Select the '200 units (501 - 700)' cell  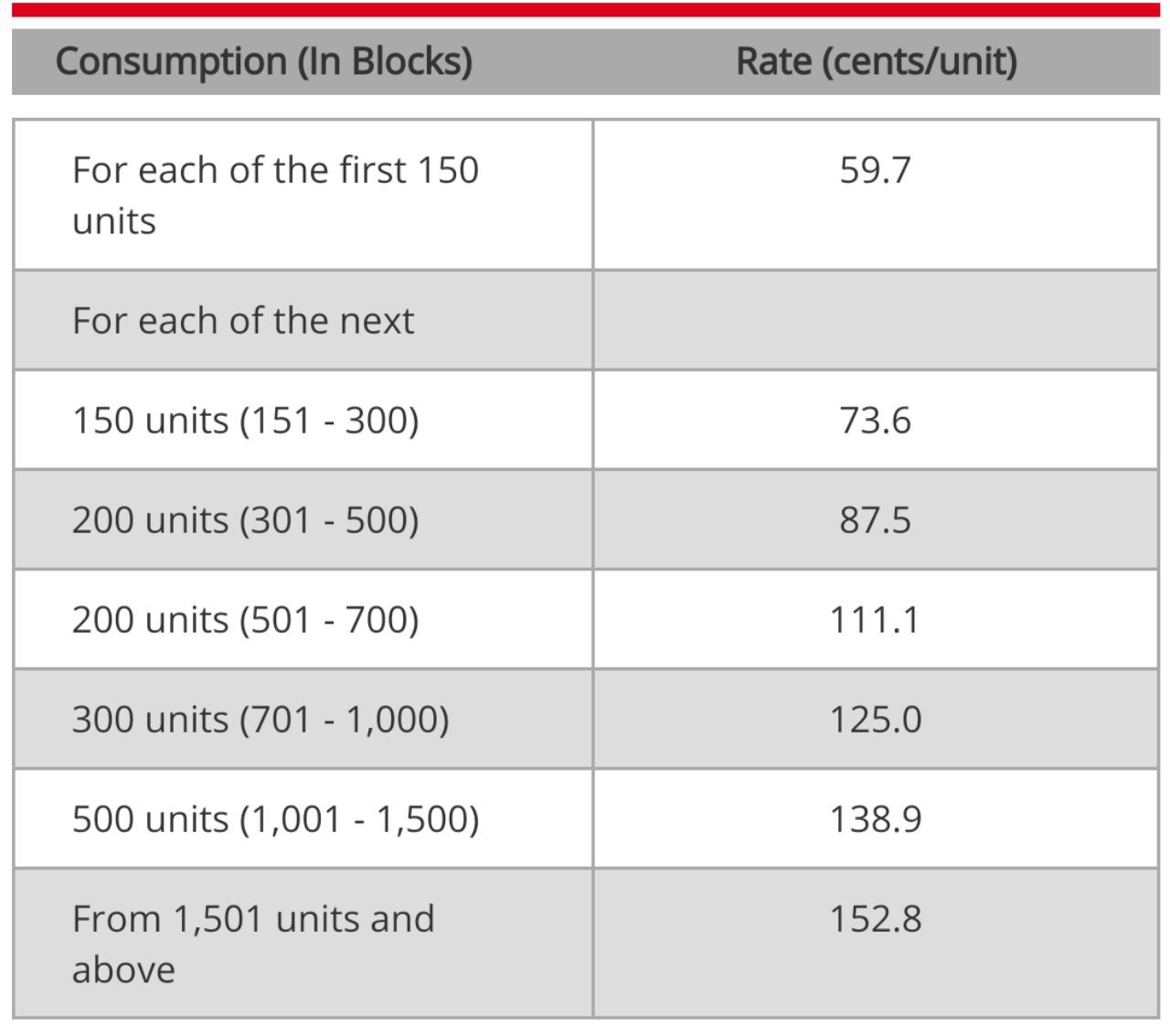tap(245, 620)
